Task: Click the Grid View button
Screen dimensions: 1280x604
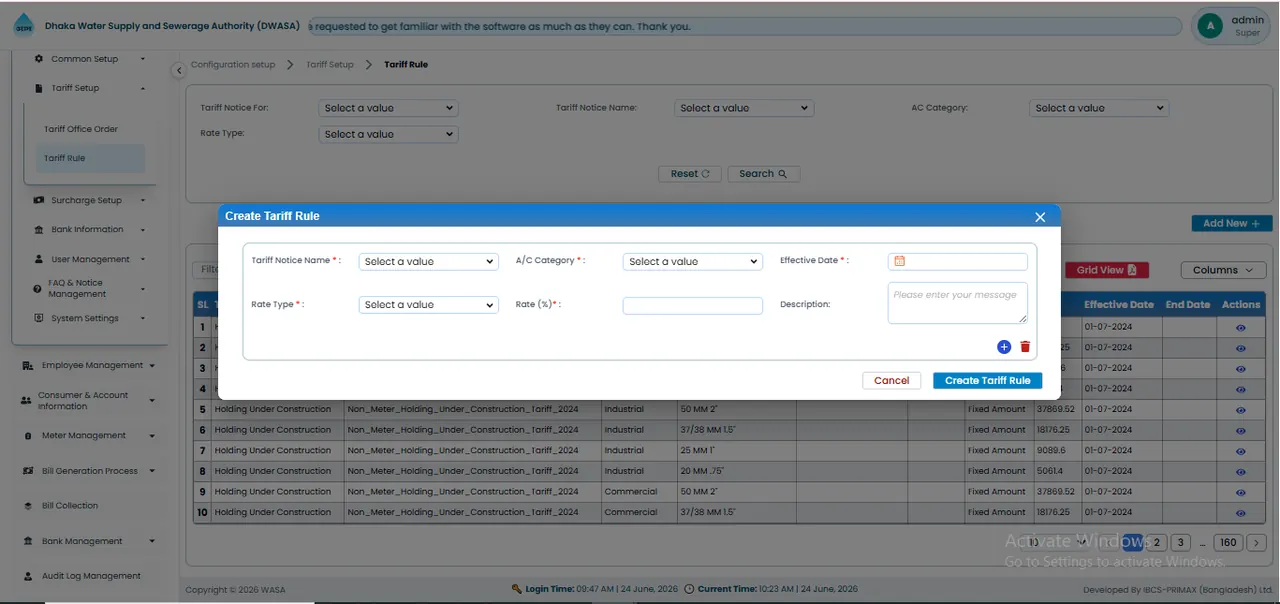Action: pos(1106,270)
